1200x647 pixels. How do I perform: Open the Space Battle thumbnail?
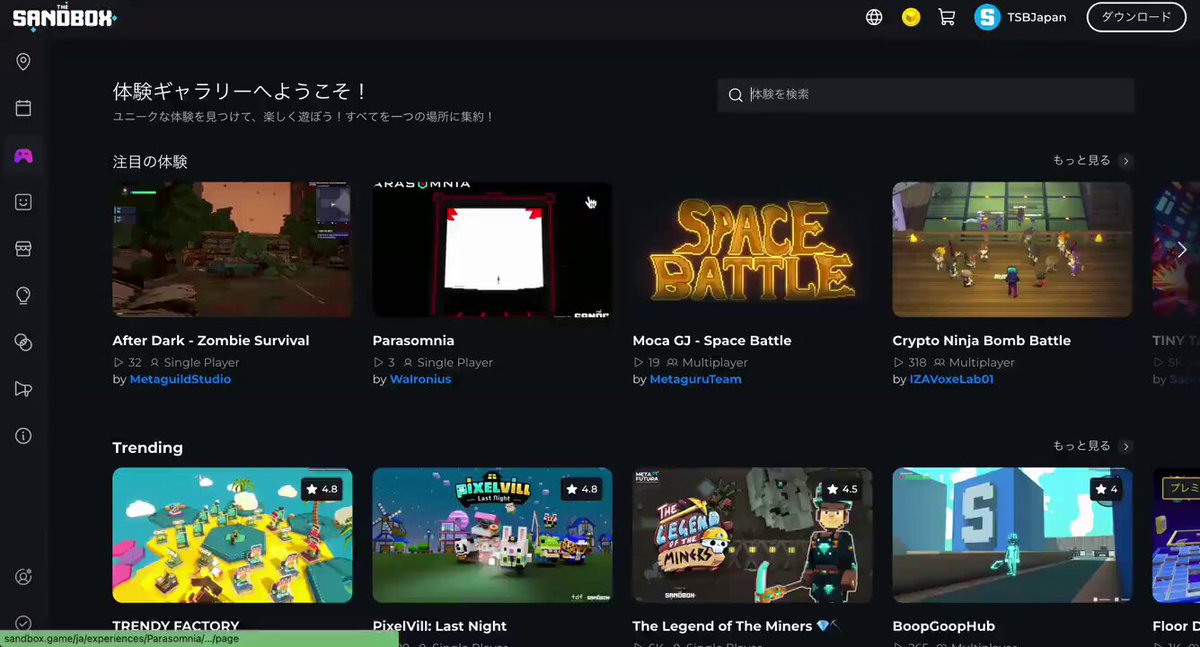tap(752, 249)
